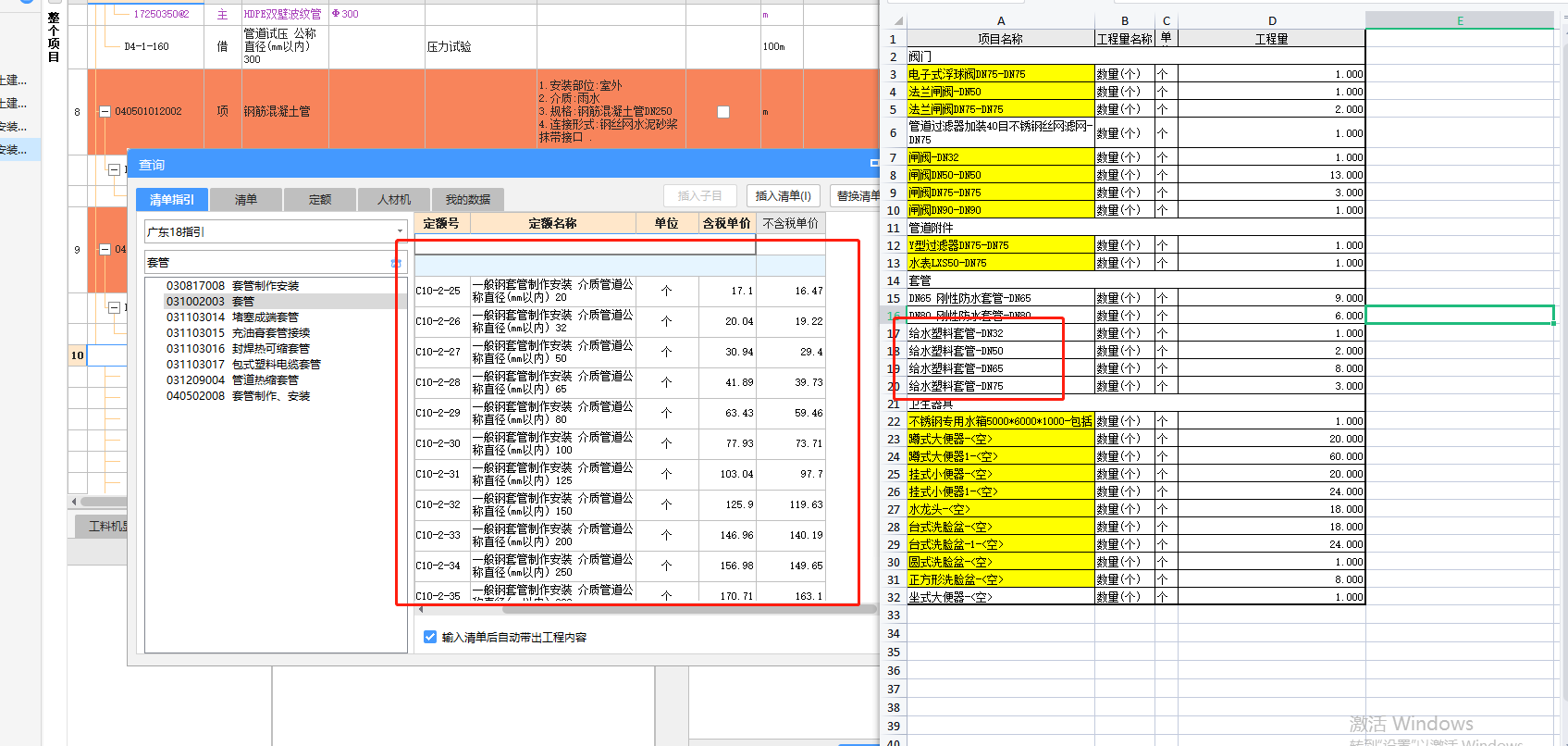Viewport: 1568px width, 746px height.
Task: Toggle 输入清单后自动带出工程内容 checkbox
Action: [430, 637]
